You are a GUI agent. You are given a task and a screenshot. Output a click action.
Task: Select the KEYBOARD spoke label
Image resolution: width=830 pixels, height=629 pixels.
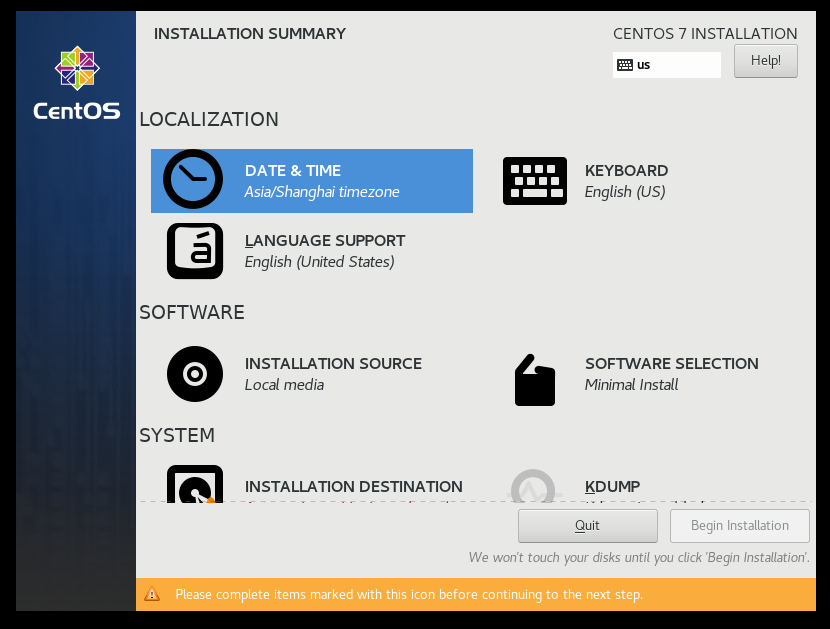[x=626, y=171]
